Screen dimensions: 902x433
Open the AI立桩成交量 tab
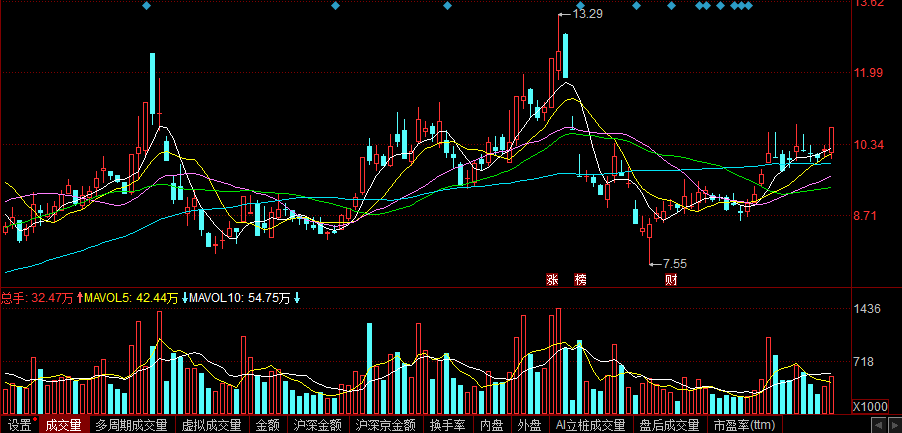pyautogui.click(x=591, y=425)
